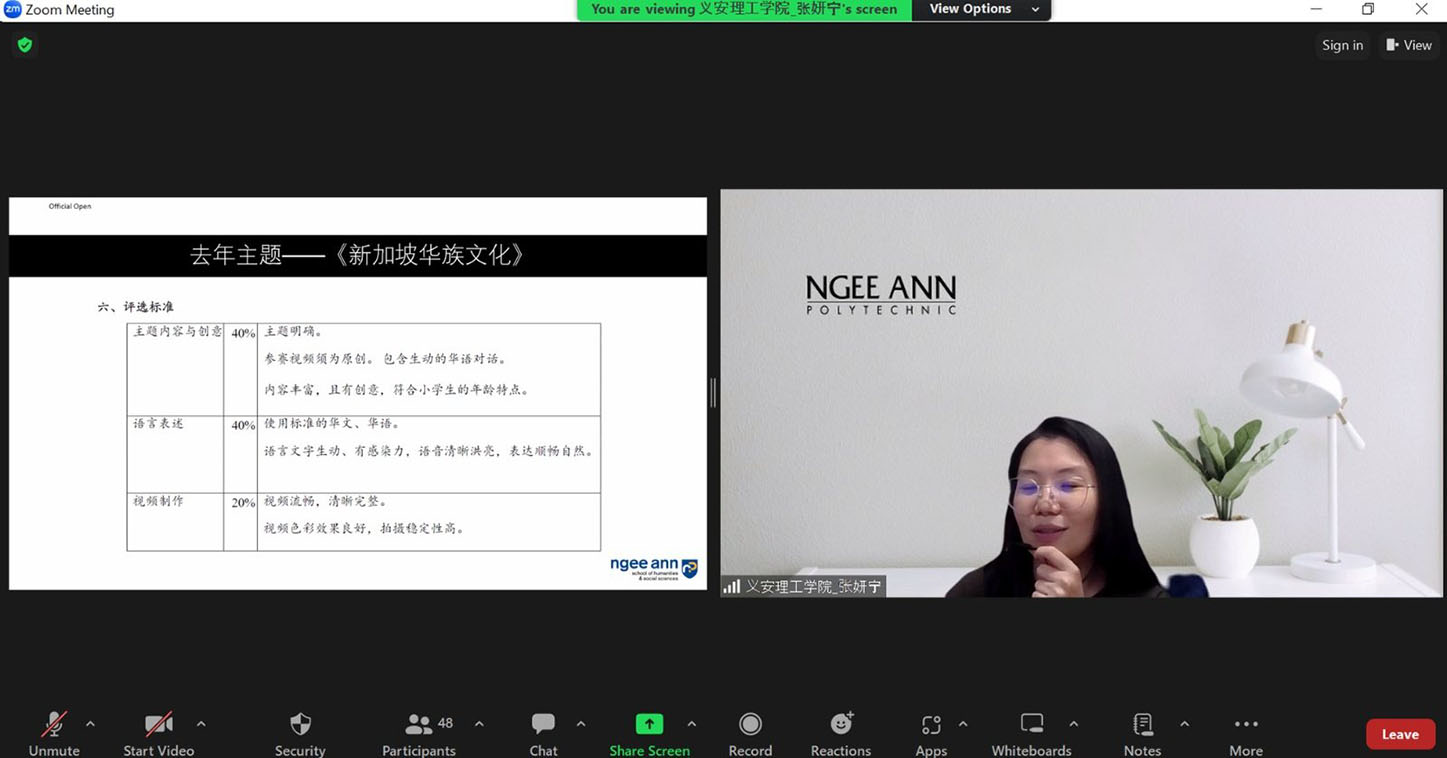Expand the arrow next to Share Screen

coord(691,724)
